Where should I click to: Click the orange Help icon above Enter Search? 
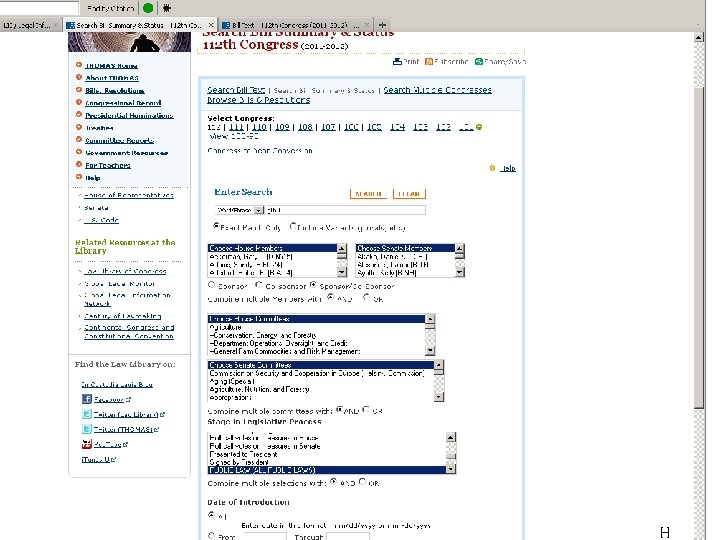pyautogui.click(x=492, y=168)
